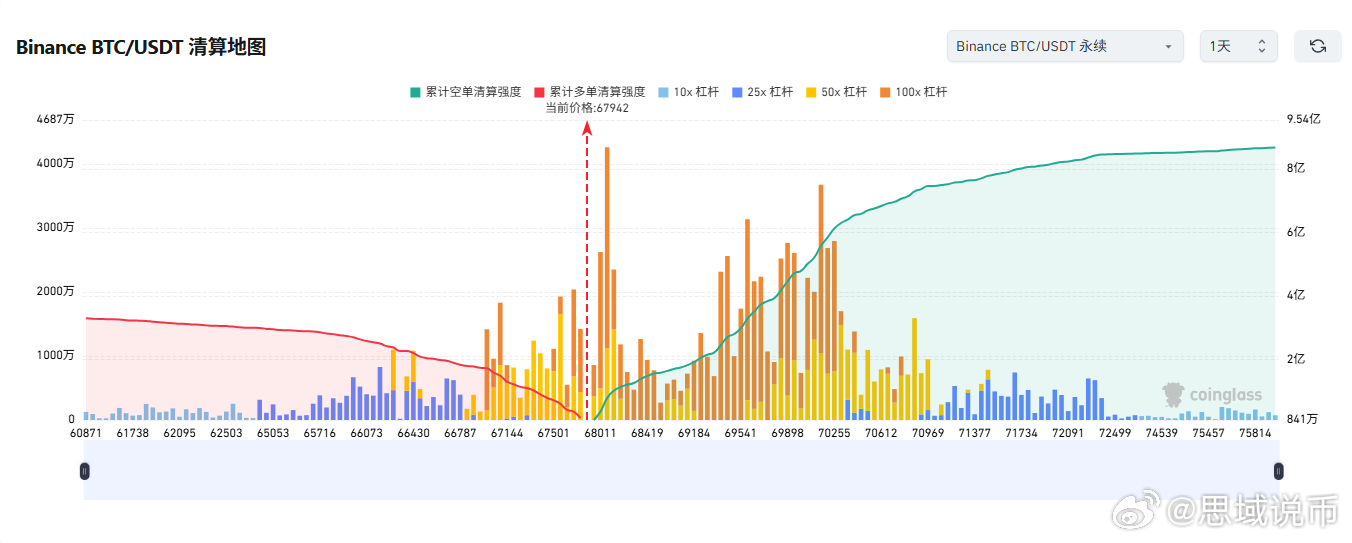Click x-axis label 67144
Image resolution: width=1352 pixels, height=543 pixels.
pyautogui.click(x=507, y=433)
